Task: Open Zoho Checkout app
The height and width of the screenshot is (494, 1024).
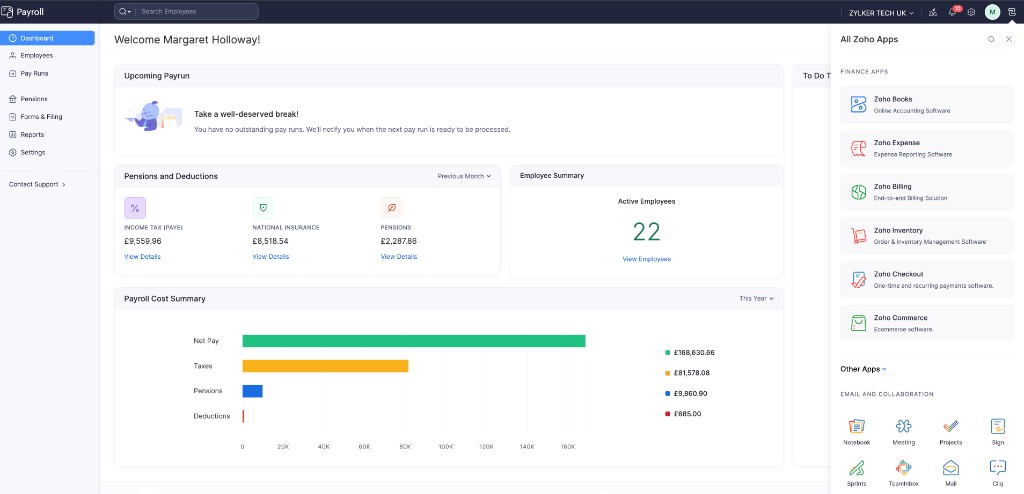Action: point(927,279)
